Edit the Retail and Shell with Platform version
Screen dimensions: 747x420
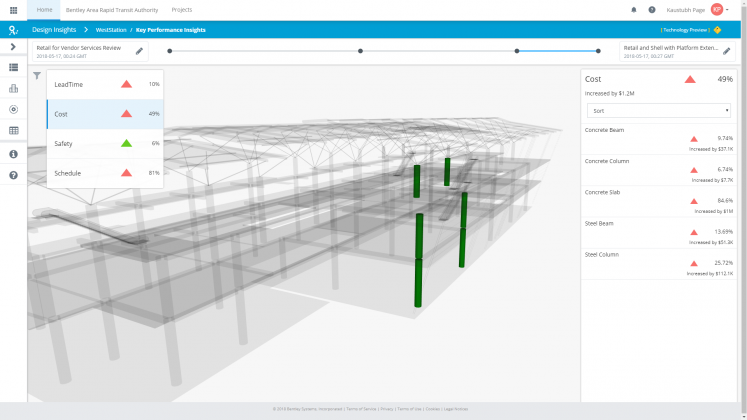tap(727, 51)
